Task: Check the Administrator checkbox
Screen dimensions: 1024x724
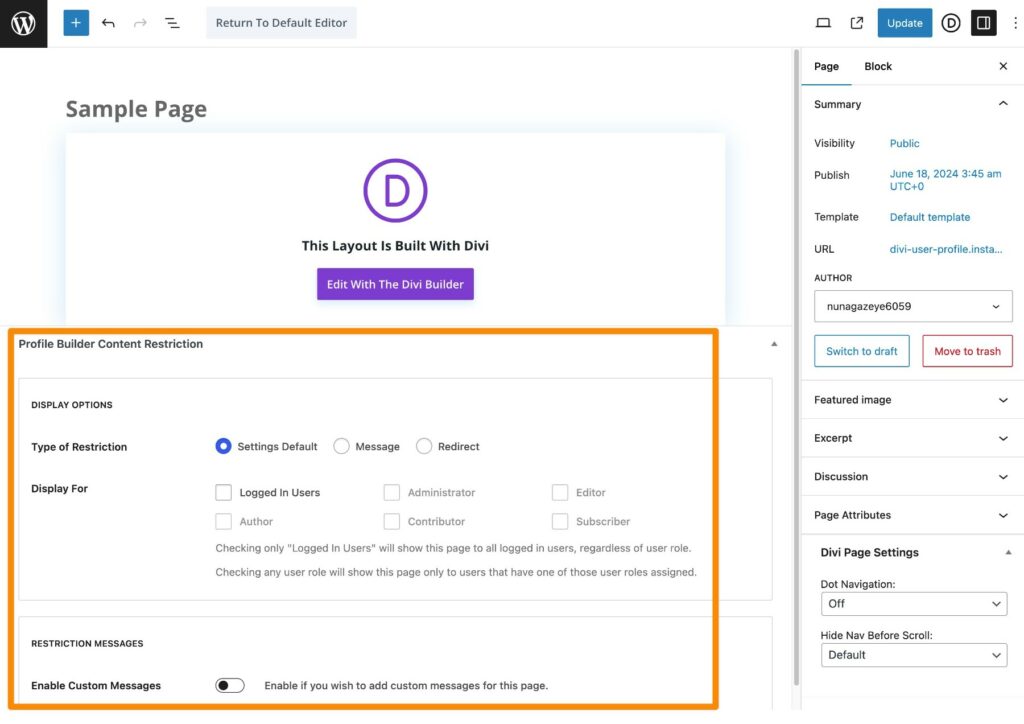Action: 391,492
